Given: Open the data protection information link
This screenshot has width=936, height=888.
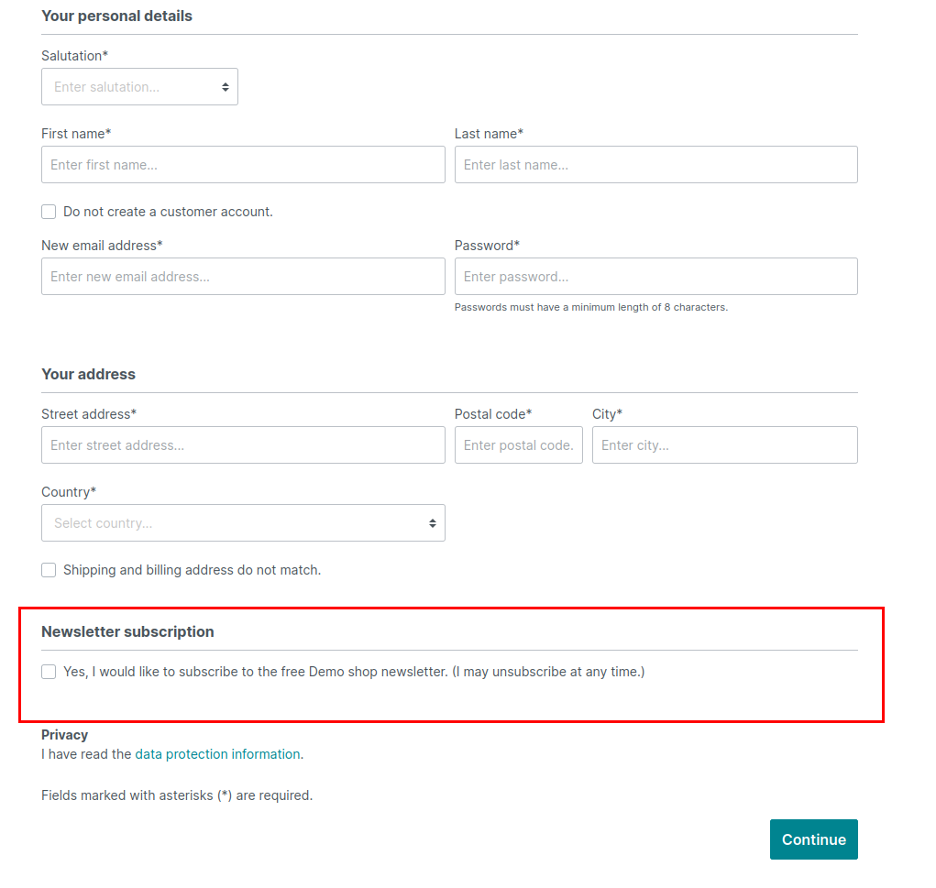Looking at the screenshot, I should tap(218, 755).
